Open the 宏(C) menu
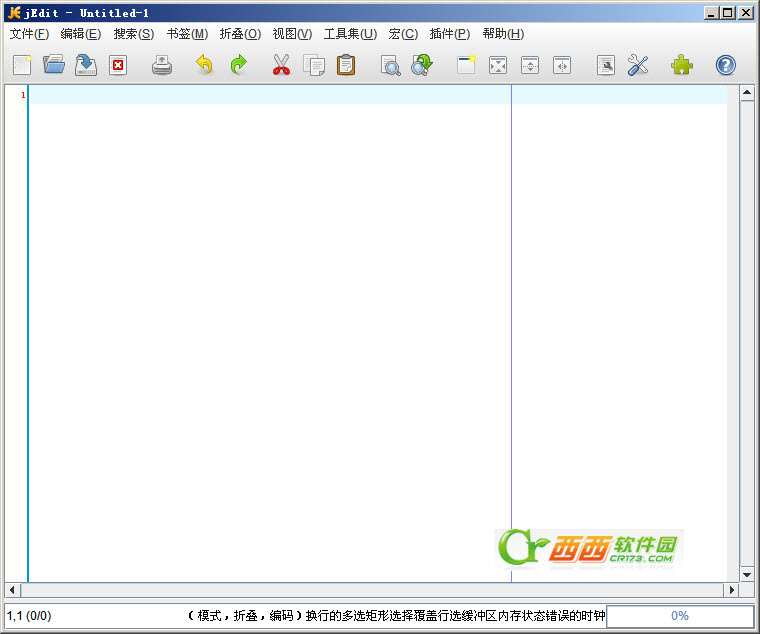This screenshot has height=634, width=760. pyautogui.click(x=403, y=34)
